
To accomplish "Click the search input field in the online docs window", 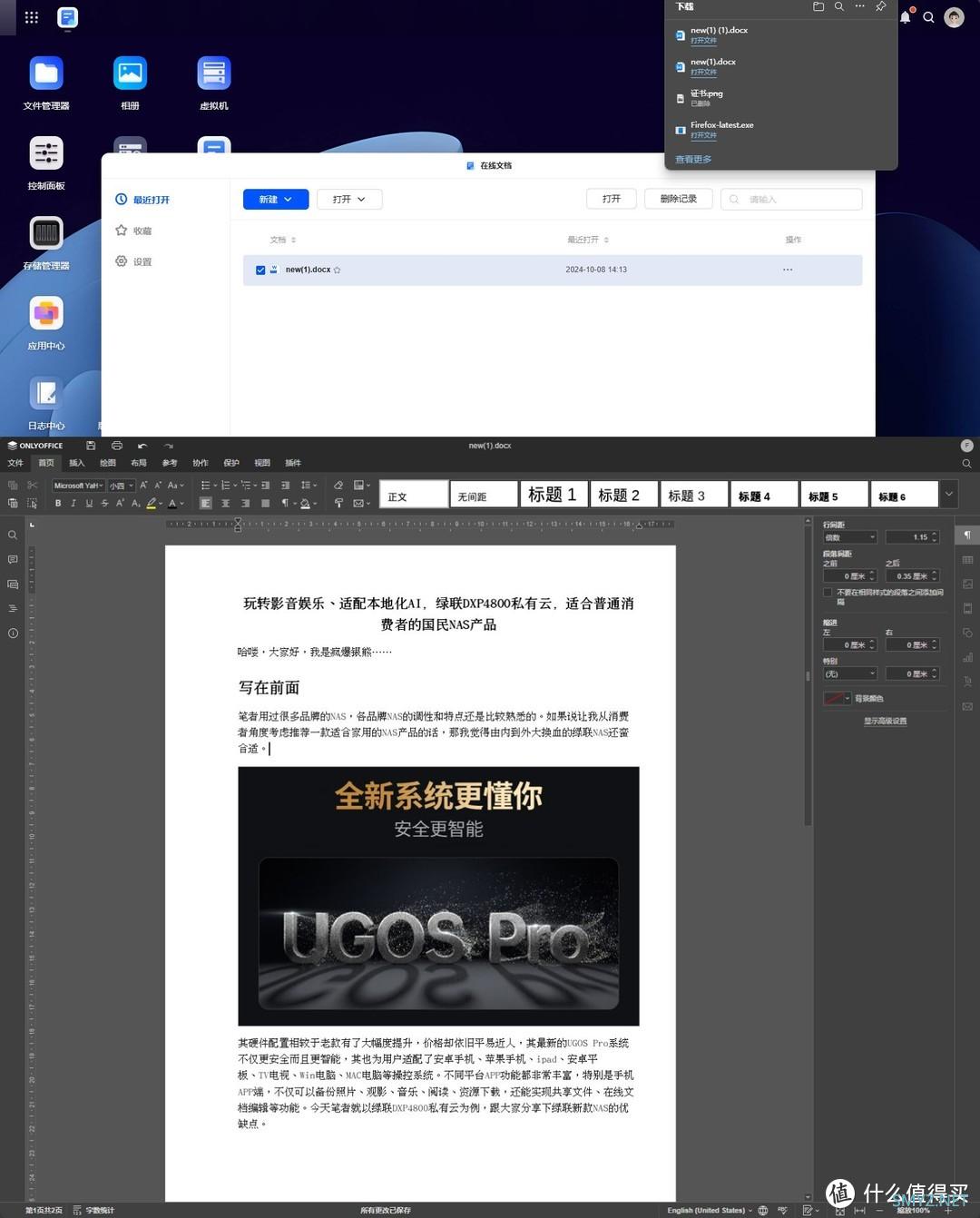I will click(x=791, y=199).
